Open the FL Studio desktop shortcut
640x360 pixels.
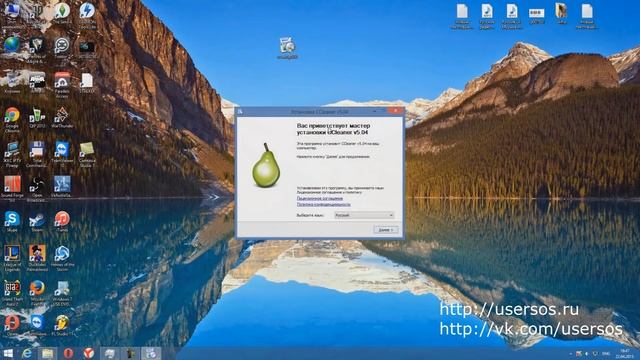pos(62,325)
